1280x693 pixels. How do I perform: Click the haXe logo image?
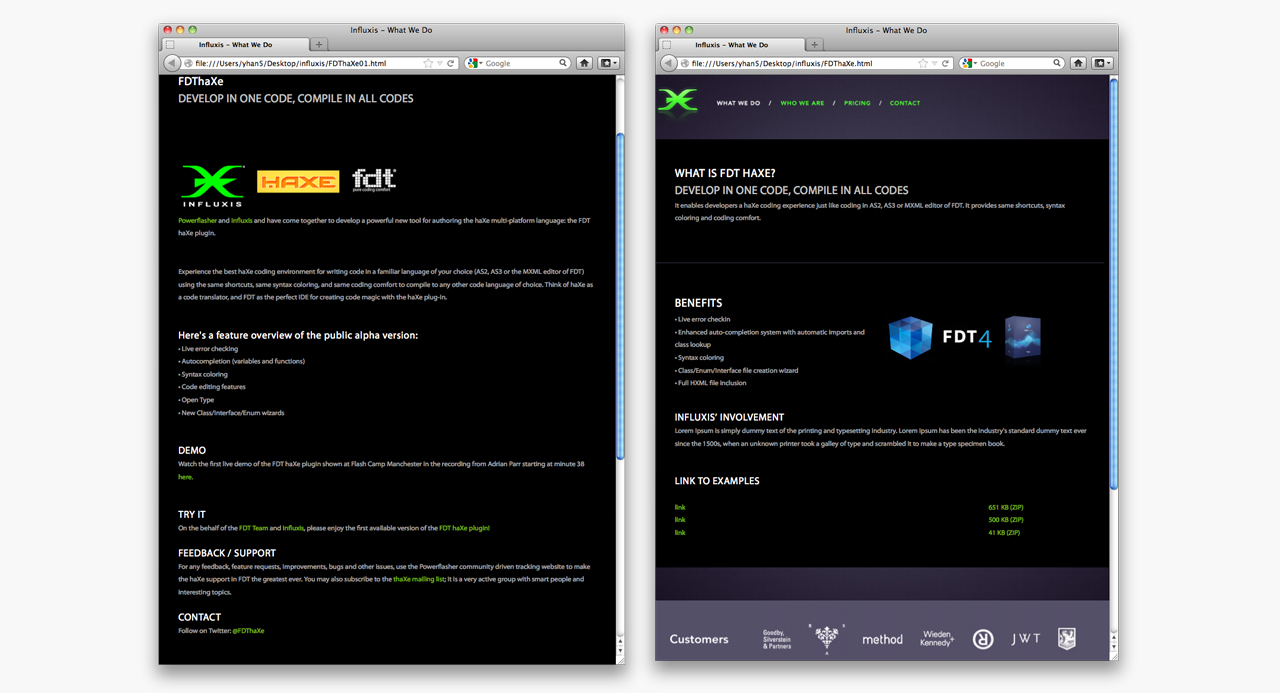pos(298,181)
